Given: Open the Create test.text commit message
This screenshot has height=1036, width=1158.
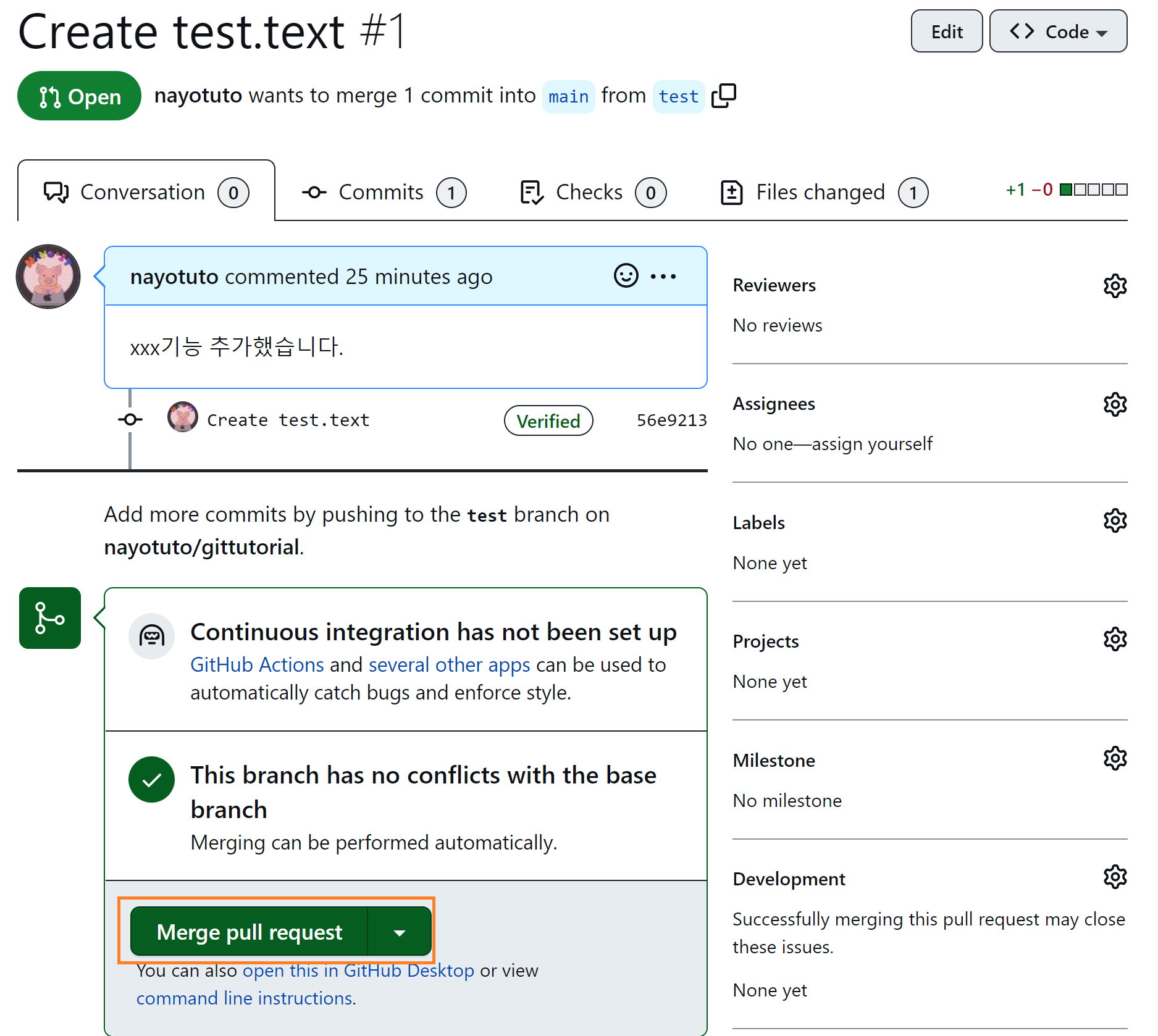Looking at the screenshot, I should coord(288,420).
